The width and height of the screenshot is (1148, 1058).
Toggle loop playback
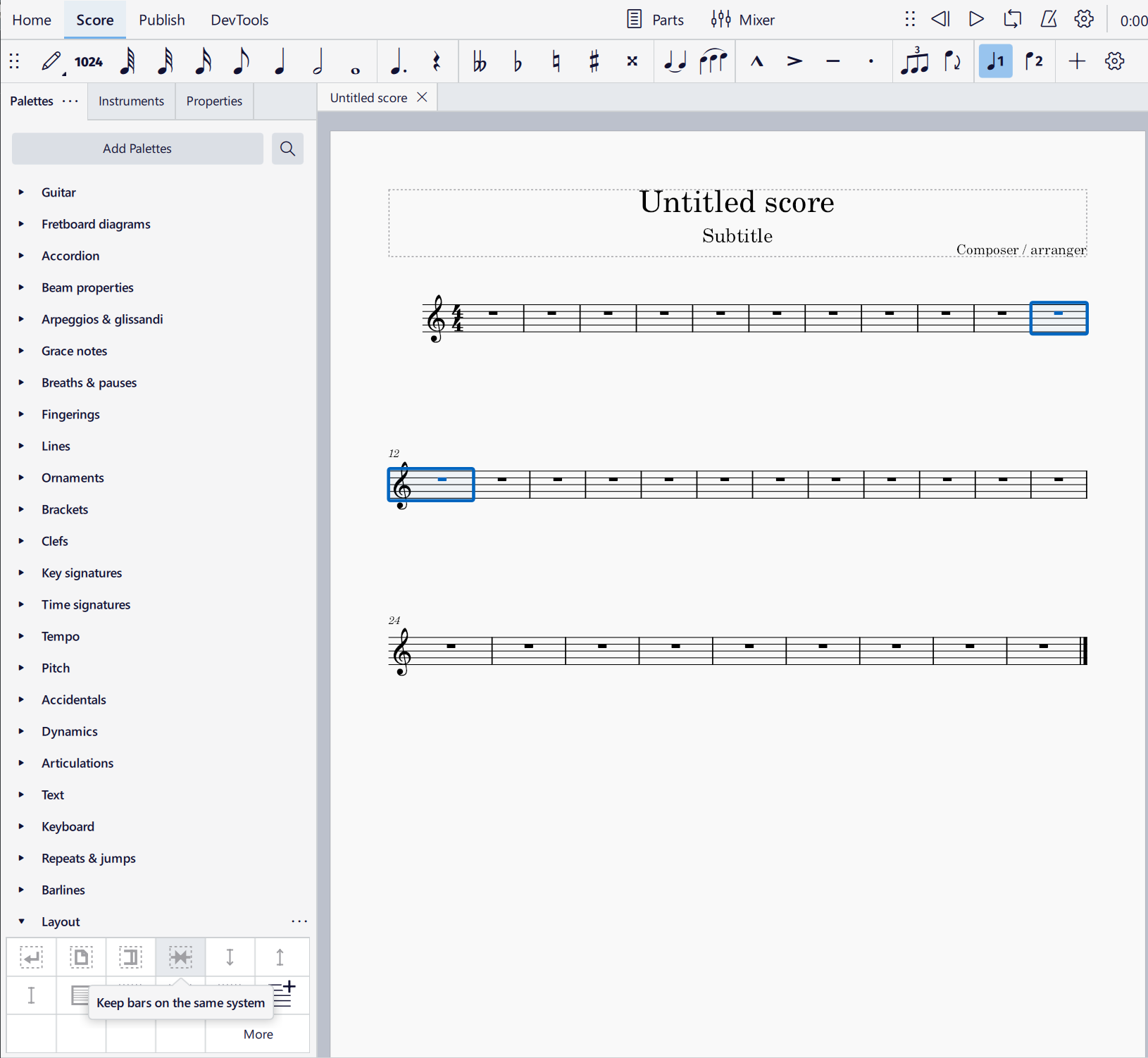point(1012,19)
